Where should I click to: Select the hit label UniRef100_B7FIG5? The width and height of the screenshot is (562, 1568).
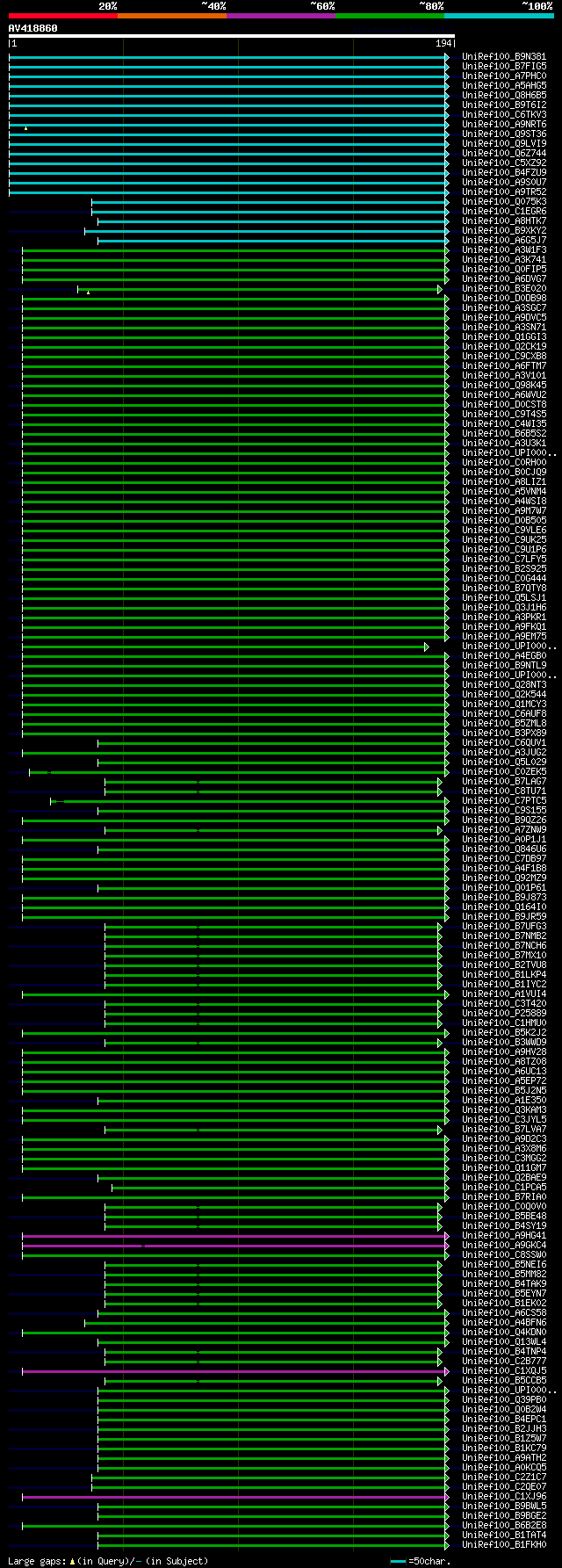[x=504, y=66]
